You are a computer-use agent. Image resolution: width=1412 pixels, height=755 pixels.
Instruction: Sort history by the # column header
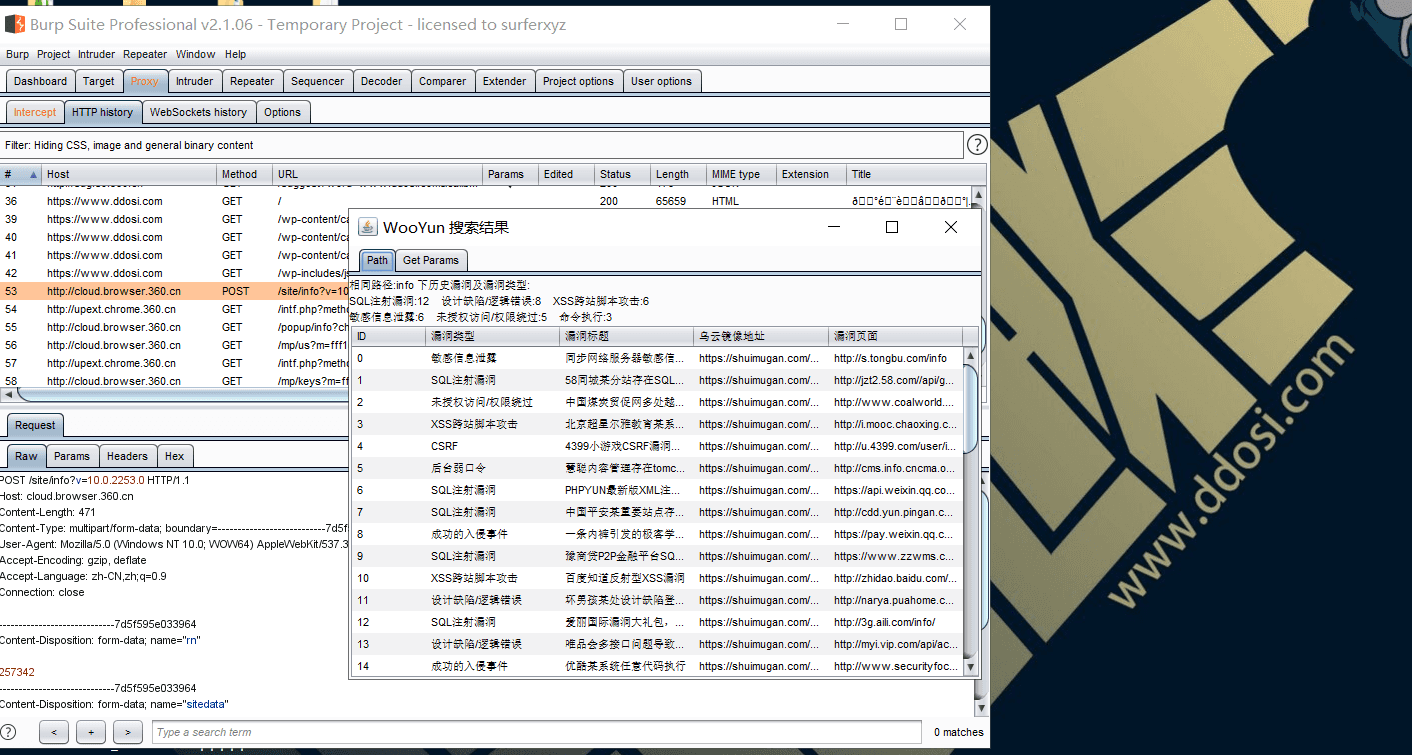[x=21, y=174]
